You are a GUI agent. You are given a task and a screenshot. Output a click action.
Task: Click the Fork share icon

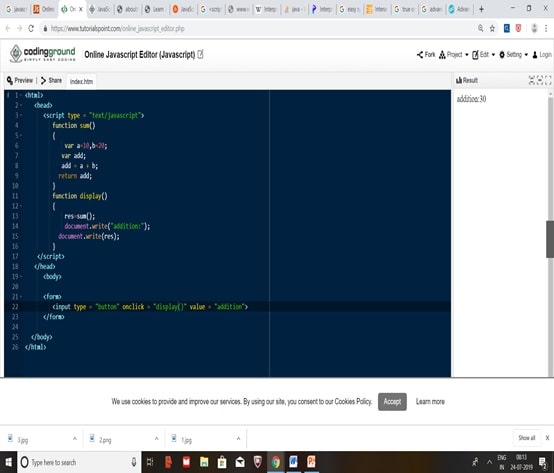click(x=419, y=55)
